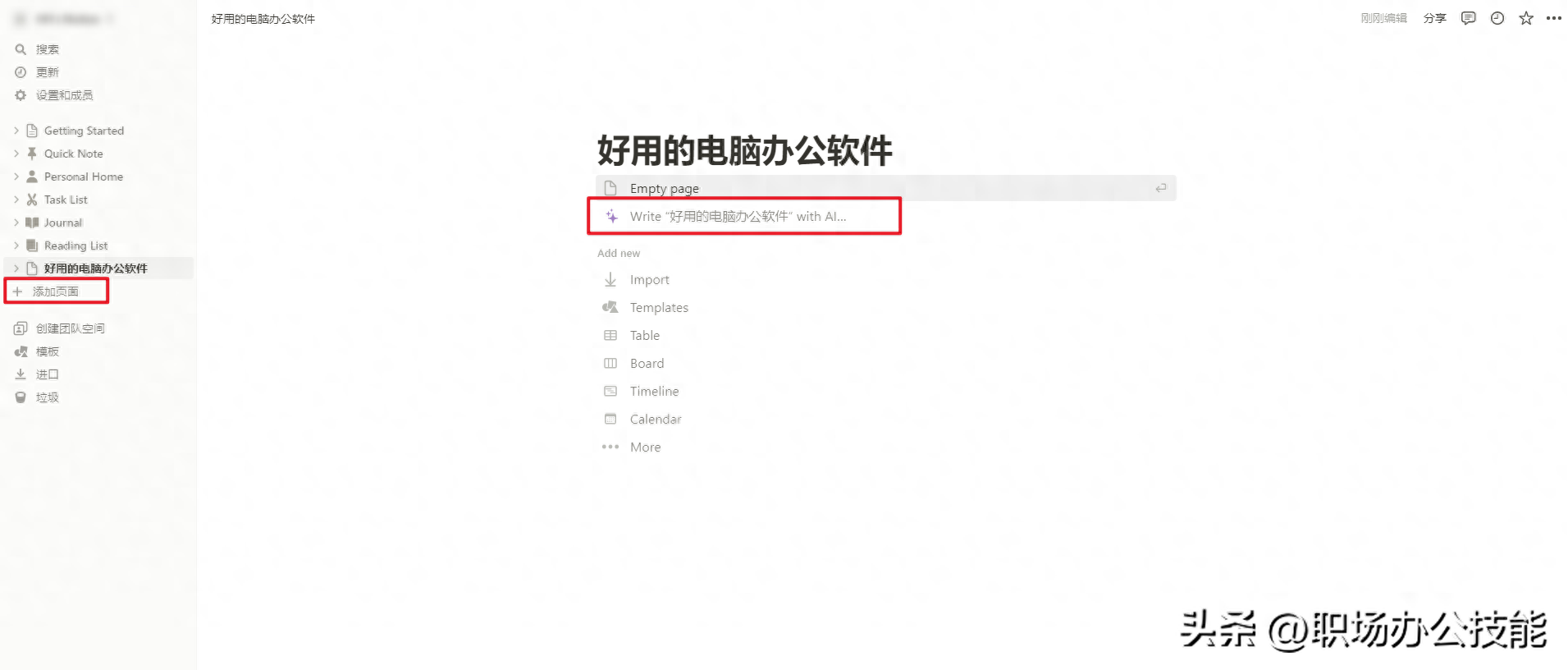Open the Reading List page
Image resolution: width=1568 pixels, height=670 pixels.
pyautogui.click(x=75, y=246)
